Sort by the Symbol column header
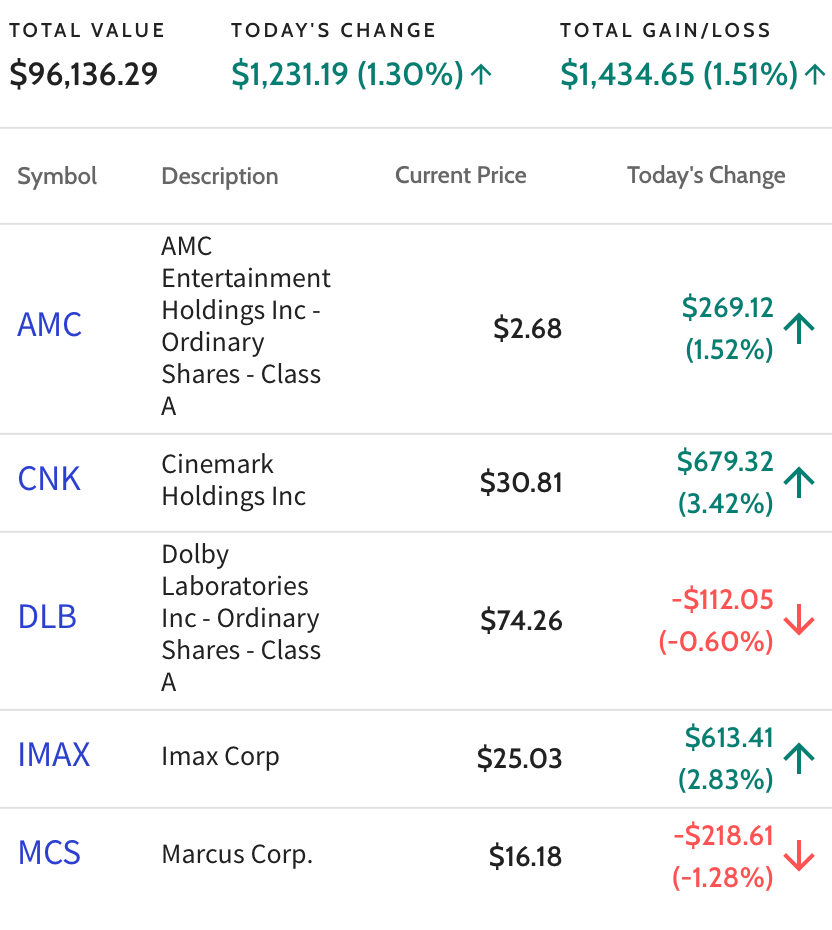This screenshot has width=832, height=930. click(57, 176)
